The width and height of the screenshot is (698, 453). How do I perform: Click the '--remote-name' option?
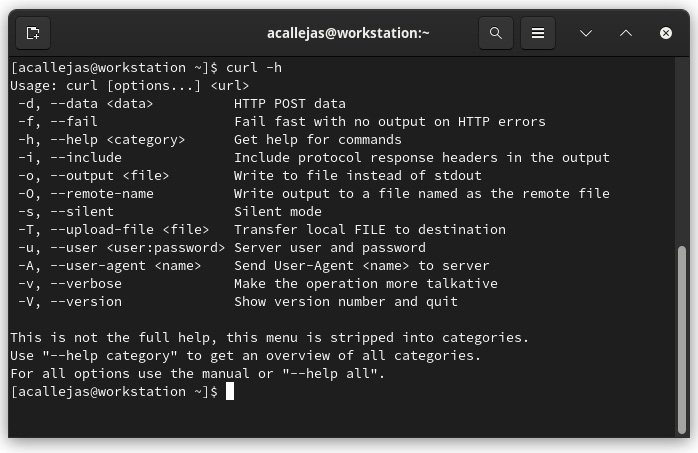pos(102,194)
